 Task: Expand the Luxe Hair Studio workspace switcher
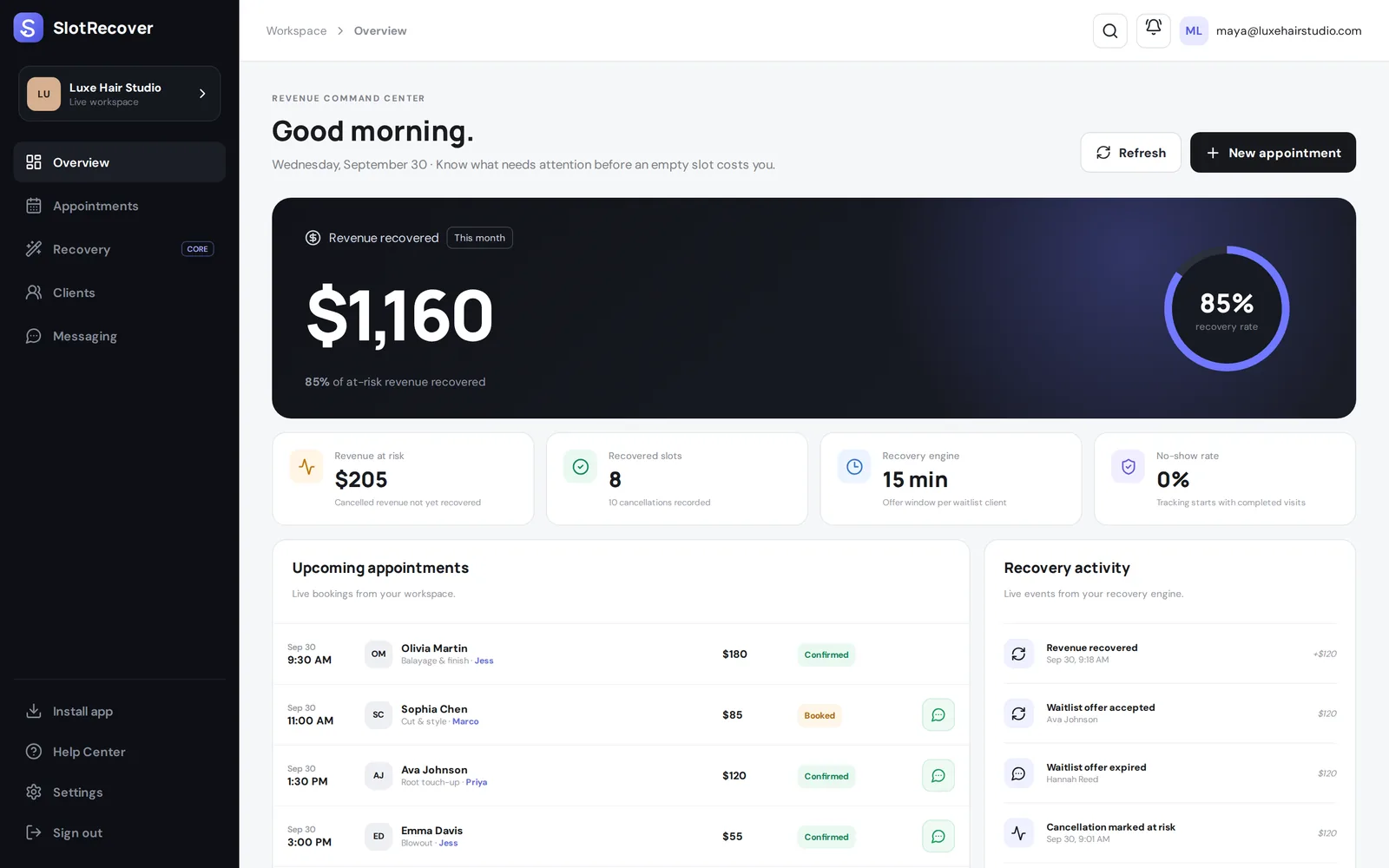point(120,94)
